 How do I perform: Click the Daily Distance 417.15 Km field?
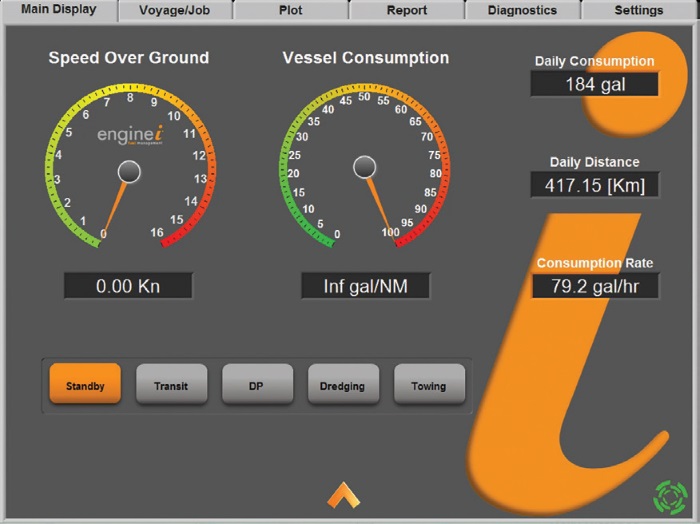(x=594, y=185)
